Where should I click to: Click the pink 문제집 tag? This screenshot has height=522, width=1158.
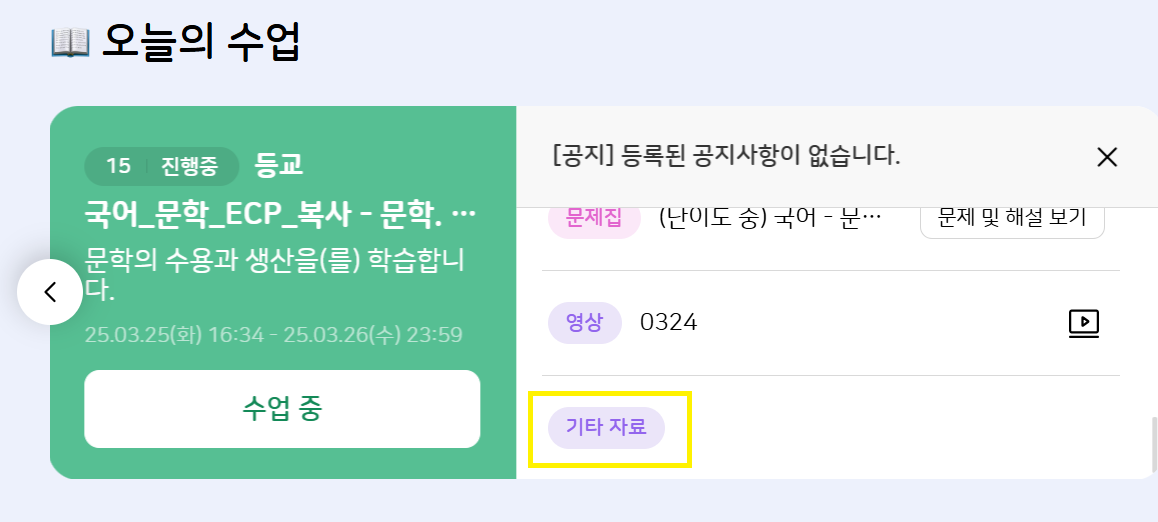click(x=594, y=217)
